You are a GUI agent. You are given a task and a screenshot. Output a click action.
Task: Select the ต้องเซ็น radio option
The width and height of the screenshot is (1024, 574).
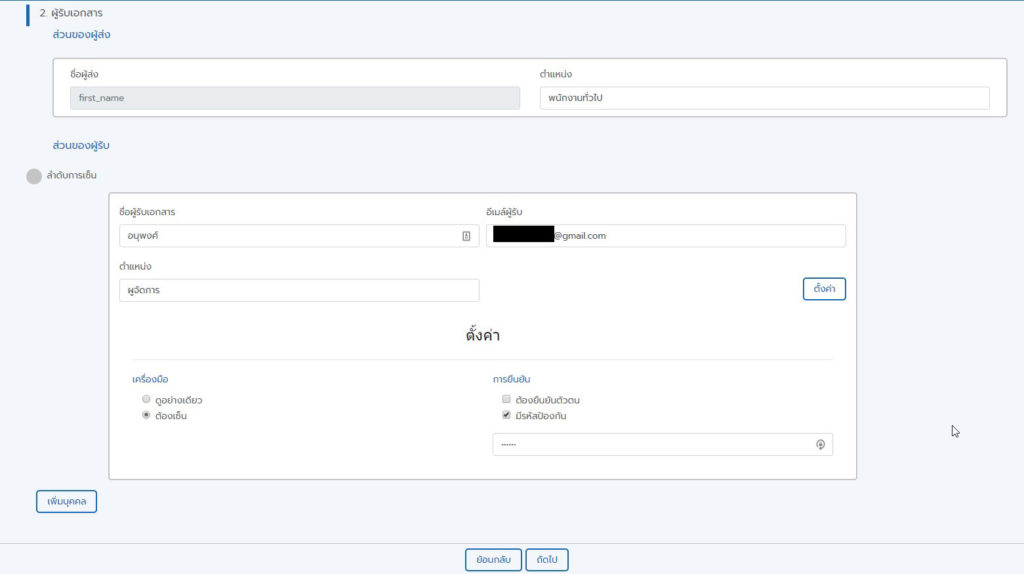(x=146, y=415)
